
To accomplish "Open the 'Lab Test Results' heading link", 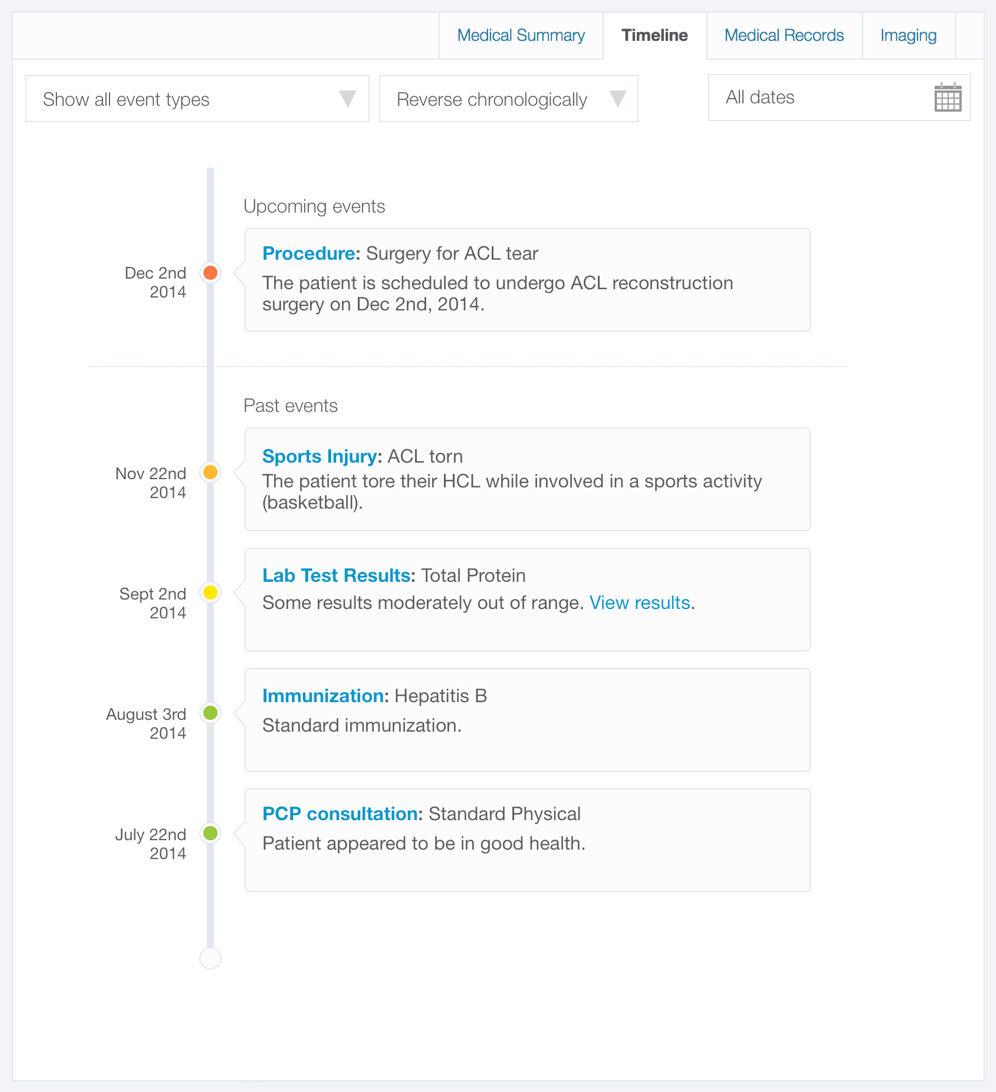I will pos(336,576).
